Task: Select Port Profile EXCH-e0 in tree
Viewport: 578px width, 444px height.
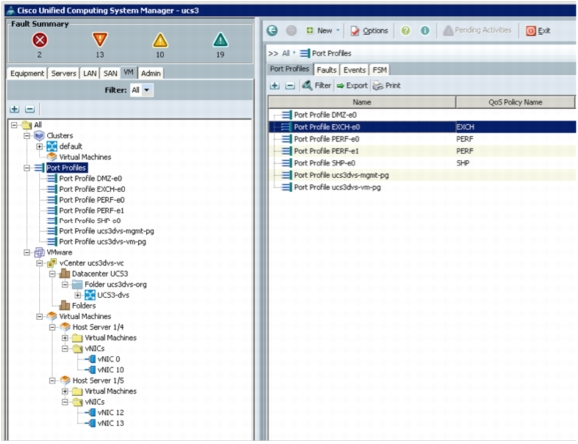Action: [92, 189]
